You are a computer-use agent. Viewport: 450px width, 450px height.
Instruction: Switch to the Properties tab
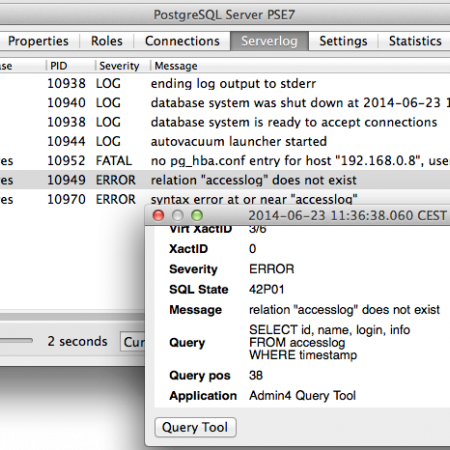38,41
